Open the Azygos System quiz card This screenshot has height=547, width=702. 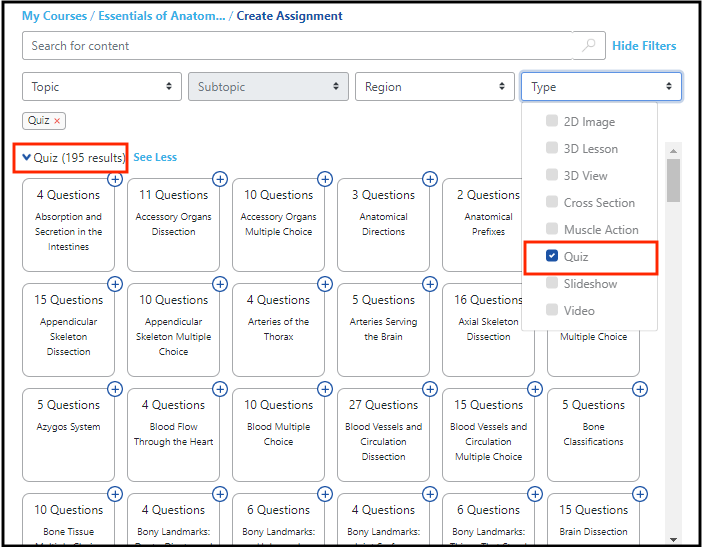68,435
